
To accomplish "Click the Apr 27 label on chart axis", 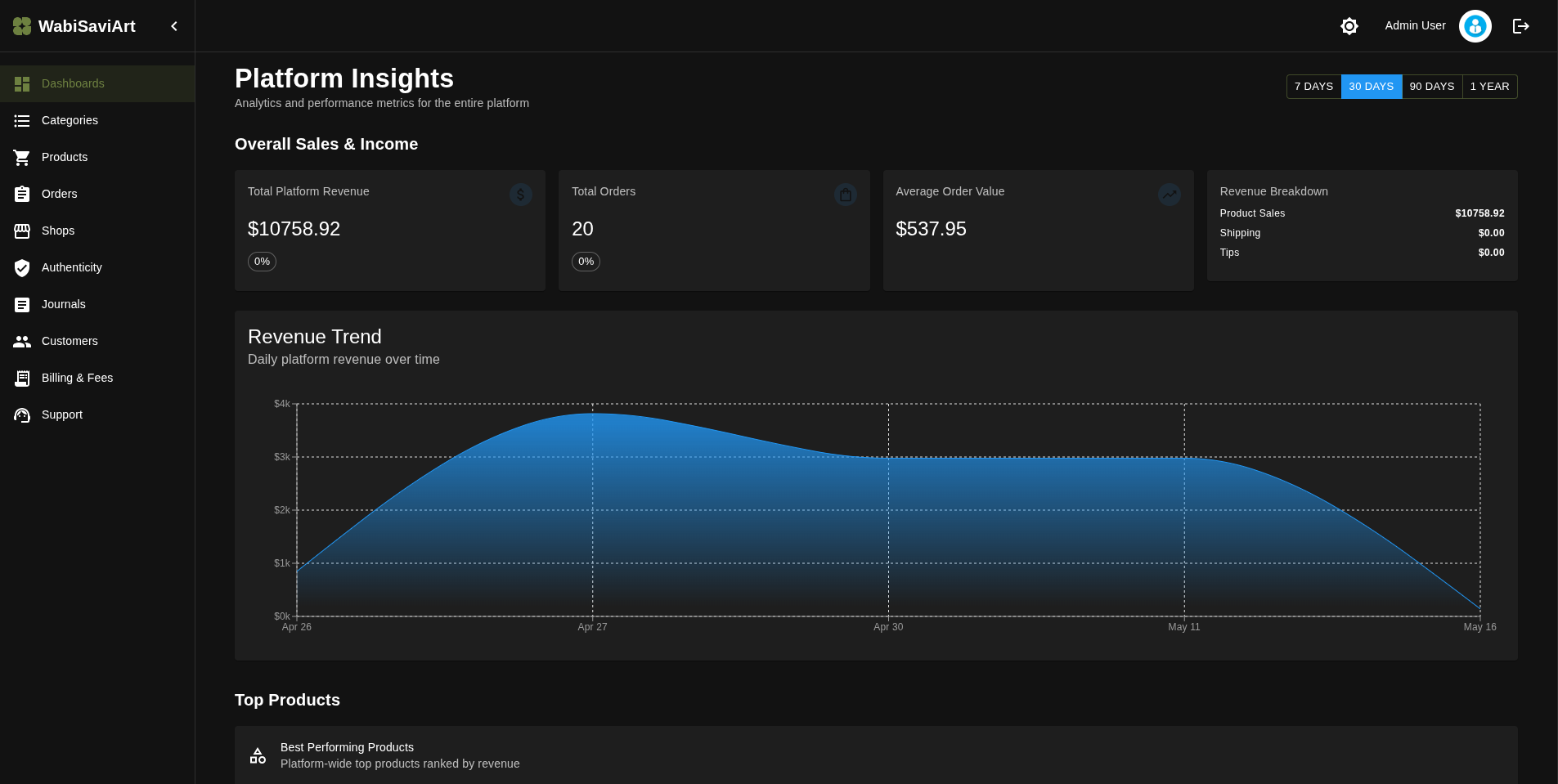I will pos(592,627).
